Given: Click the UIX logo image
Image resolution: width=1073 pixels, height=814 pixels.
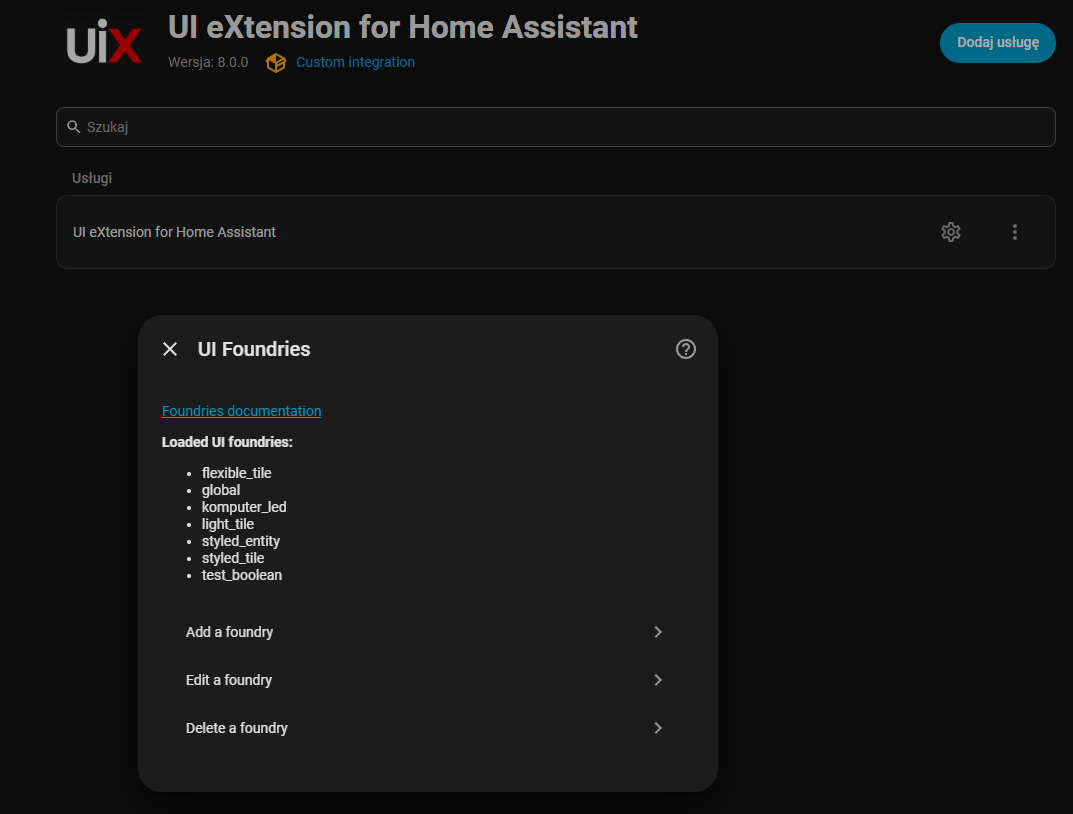Looking at the screenshot, I should [104, 43].
